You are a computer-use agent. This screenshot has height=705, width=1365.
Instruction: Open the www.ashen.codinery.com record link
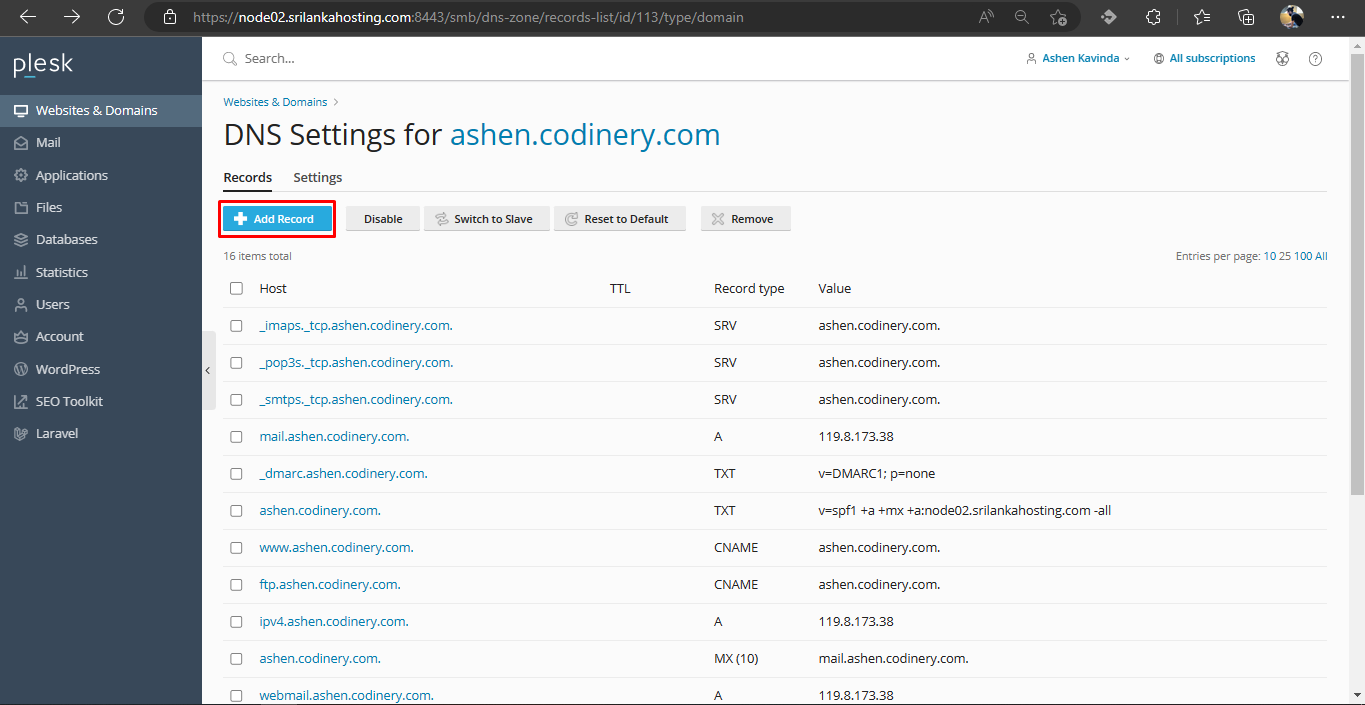336,548
